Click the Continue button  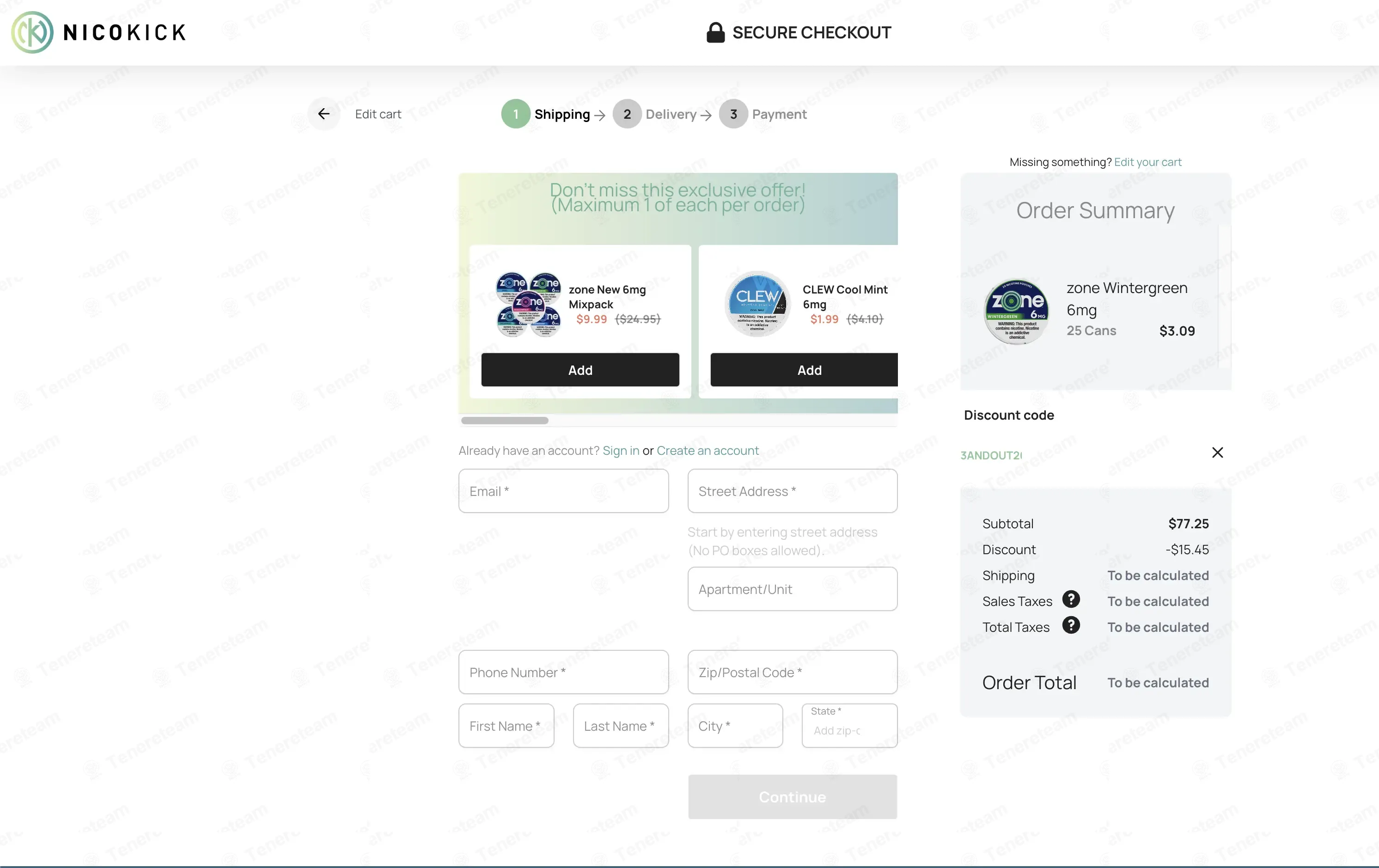click(x=793, y=797)
